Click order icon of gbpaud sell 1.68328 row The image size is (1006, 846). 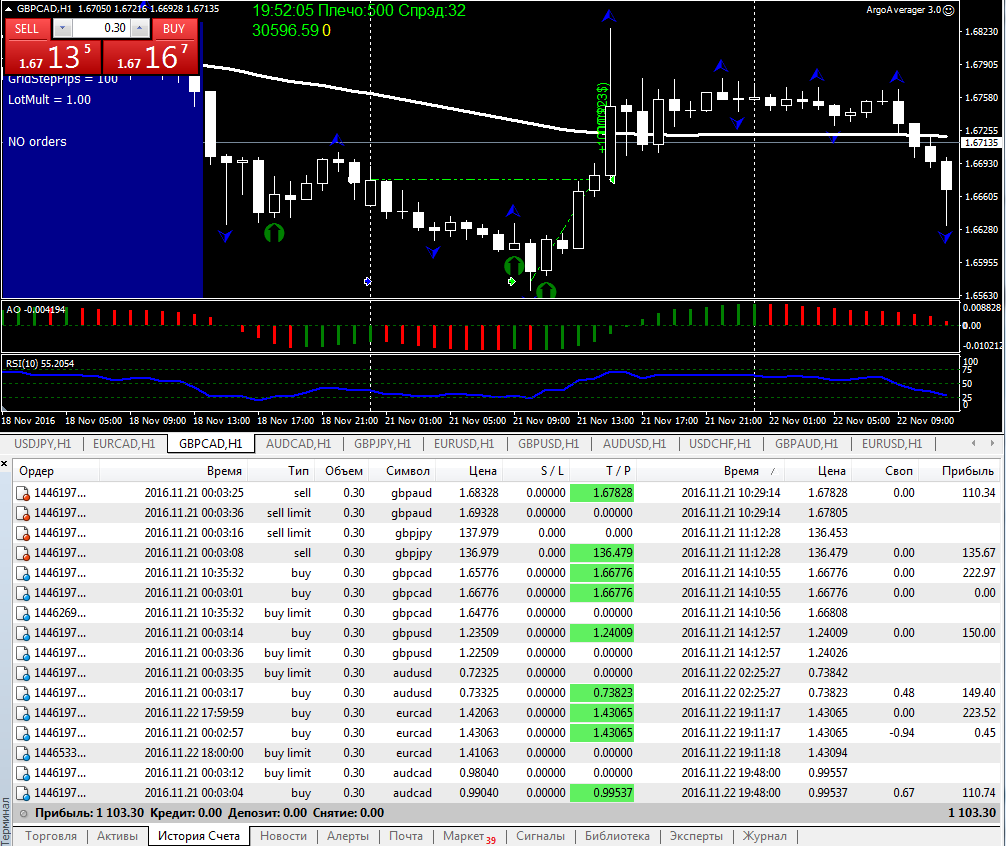(22, 494)
